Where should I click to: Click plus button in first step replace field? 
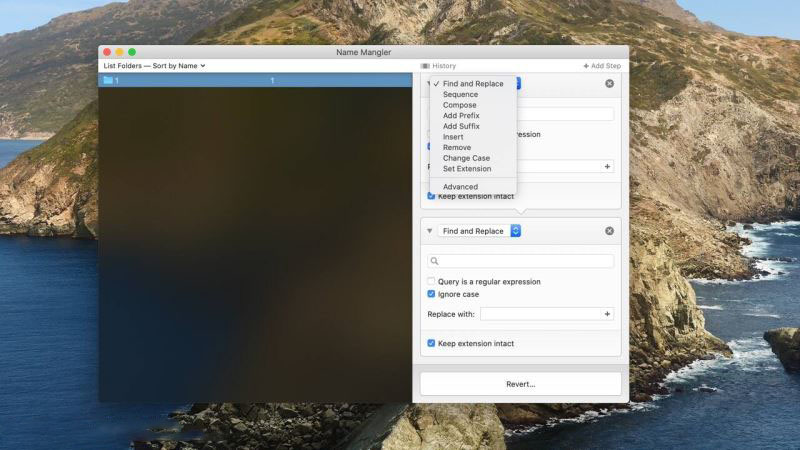click(x=607, y=167)
